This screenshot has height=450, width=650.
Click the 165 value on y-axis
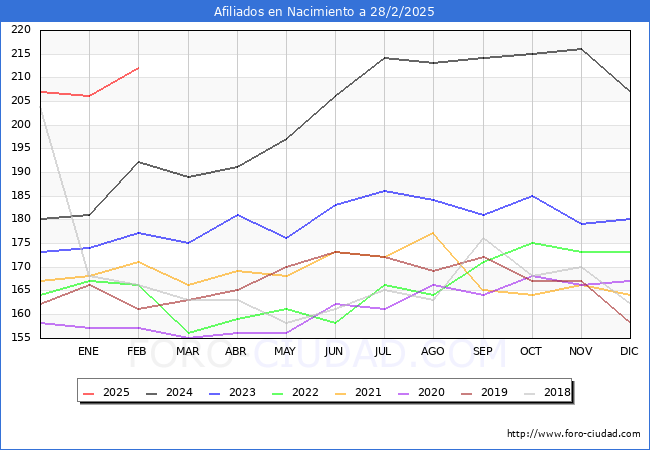pyautogui.click(x=21, y=289)
